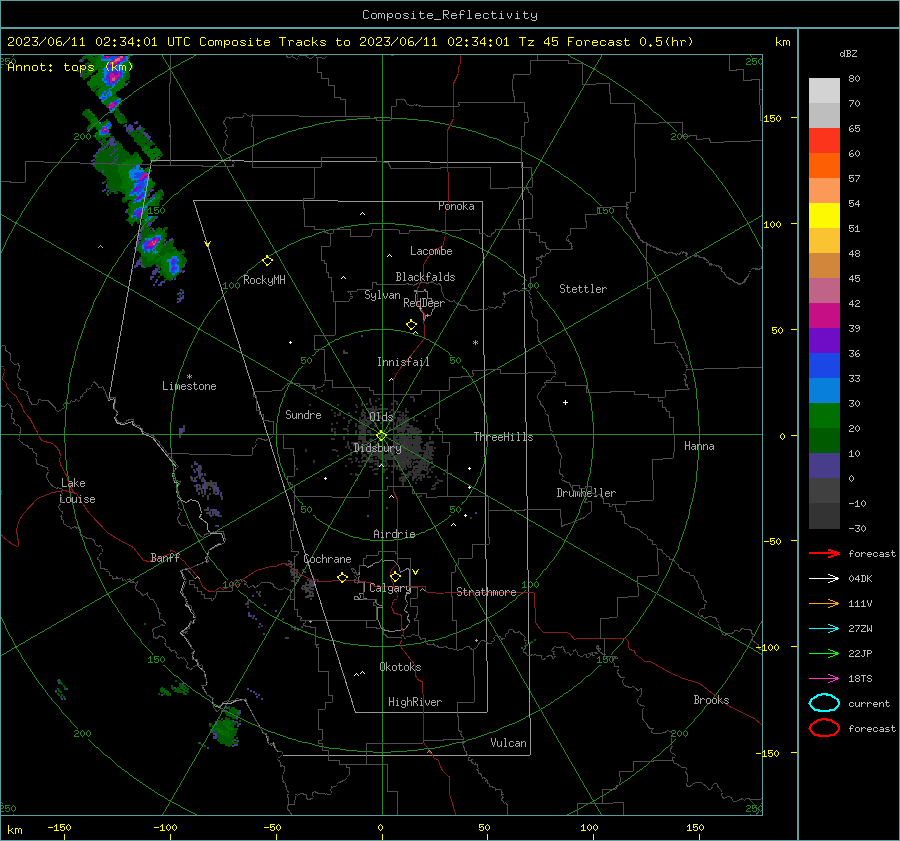
Task: Click the 'current' legend text
Action: [x=868, y=704]
